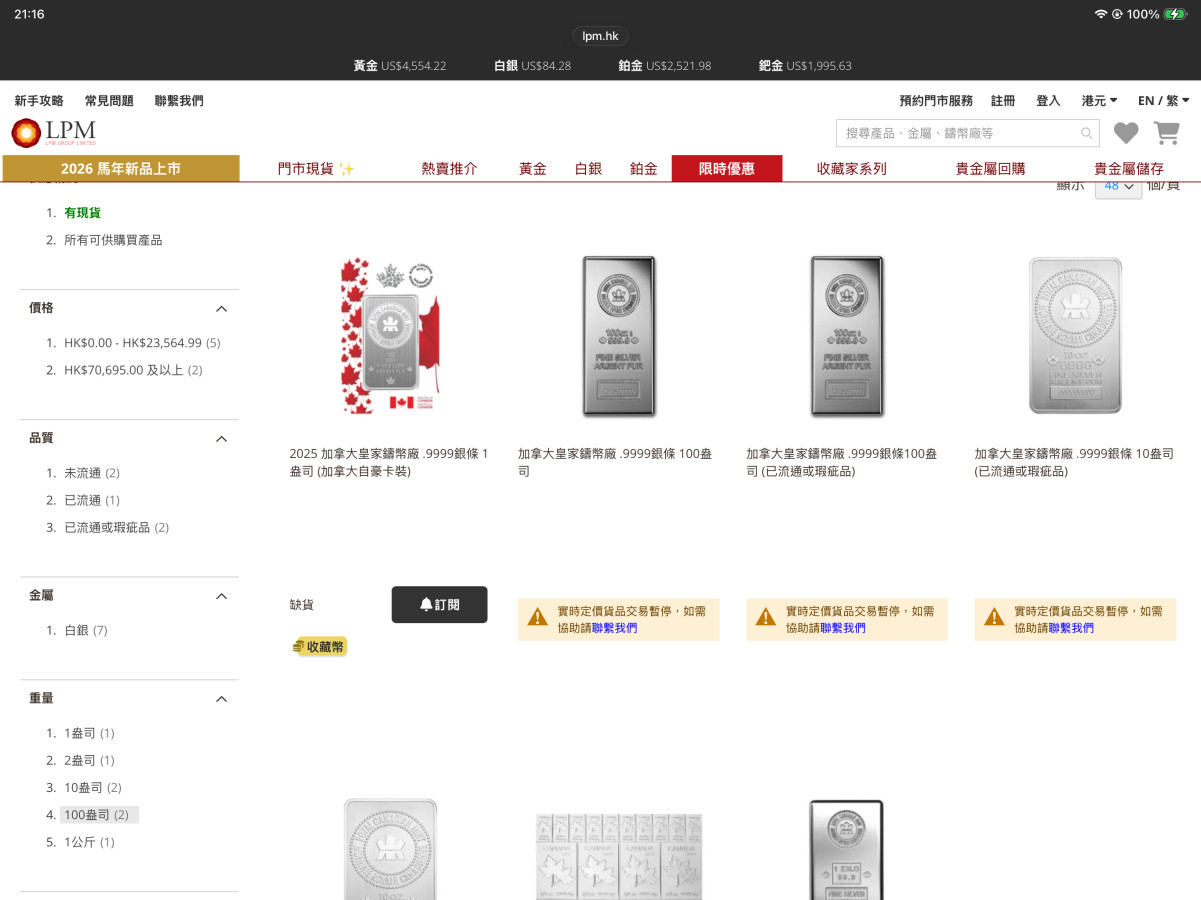Image resolution: width=1201 pixels, height=900 pixels.
Task: Filter quality by 已流通 (1)
Action: tap(92, 500)
